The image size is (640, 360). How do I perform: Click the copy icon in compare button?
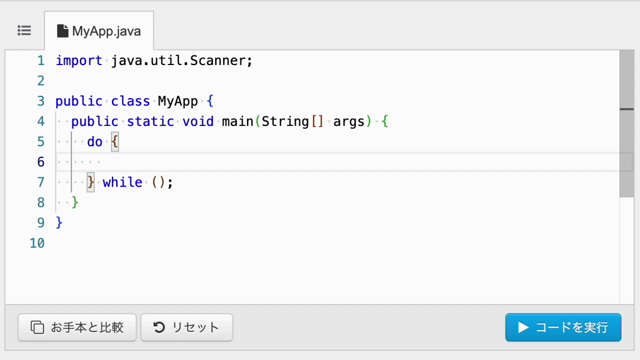[37, 327]
